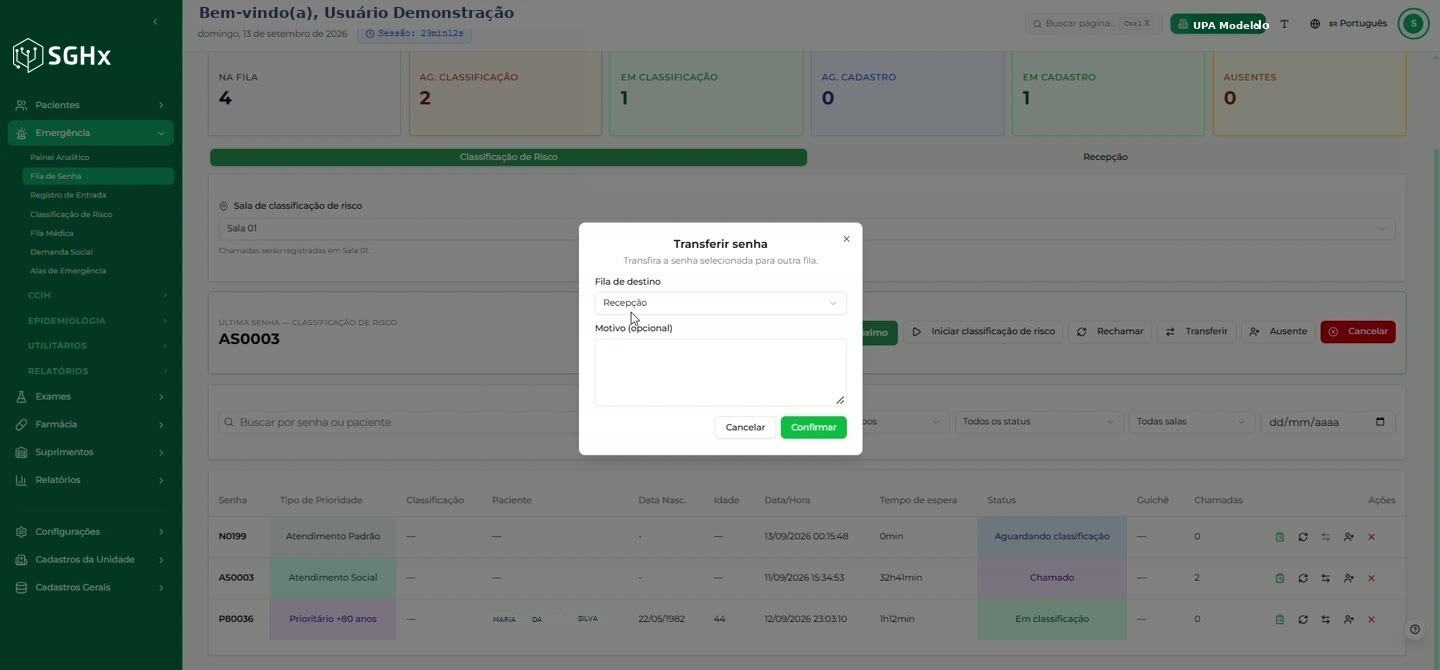This screenshot has width=1440, height=670.
Task: Go to Registro de Entrada
Action: 68,195
